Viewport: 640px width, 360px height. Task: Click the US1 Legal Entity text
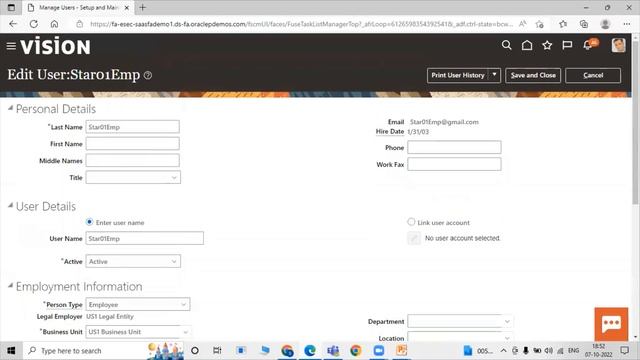110,316
